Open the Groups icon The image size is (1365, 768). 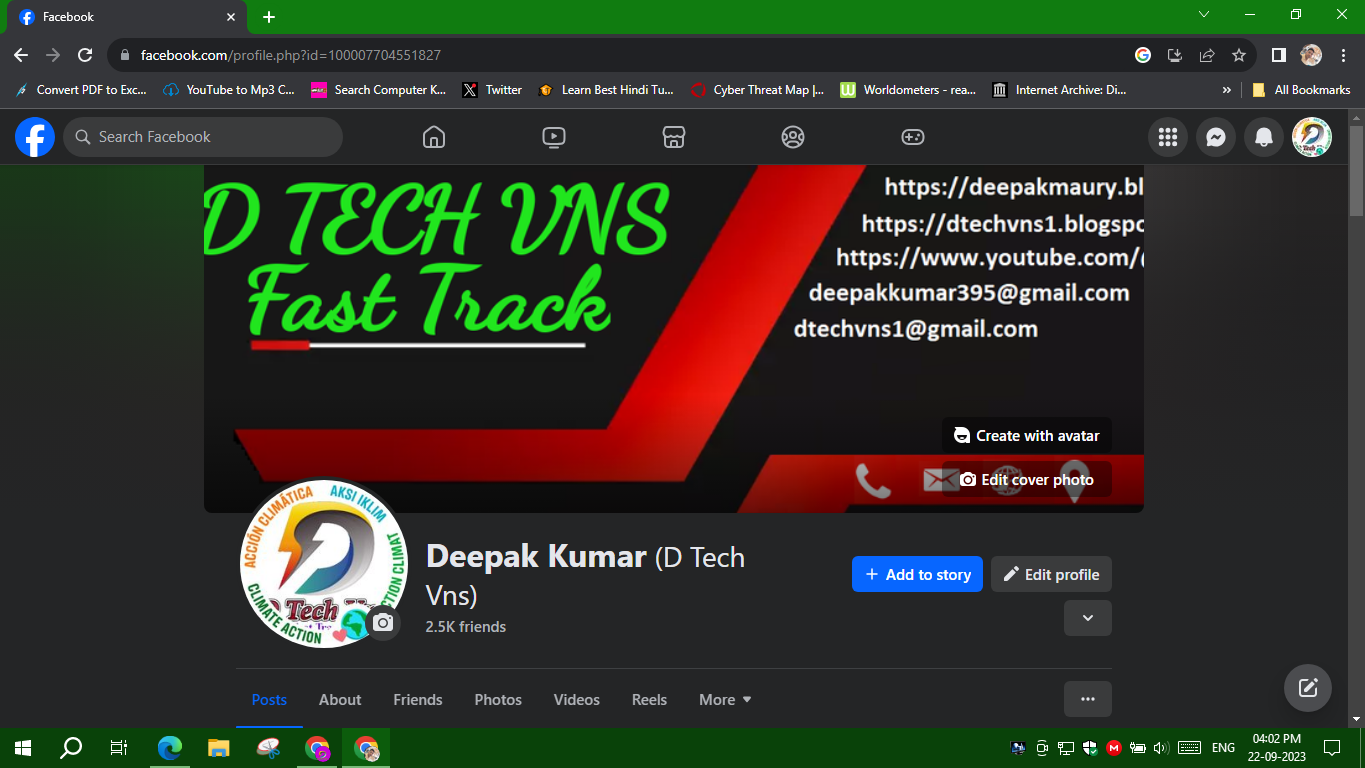[x=793, y=137]
